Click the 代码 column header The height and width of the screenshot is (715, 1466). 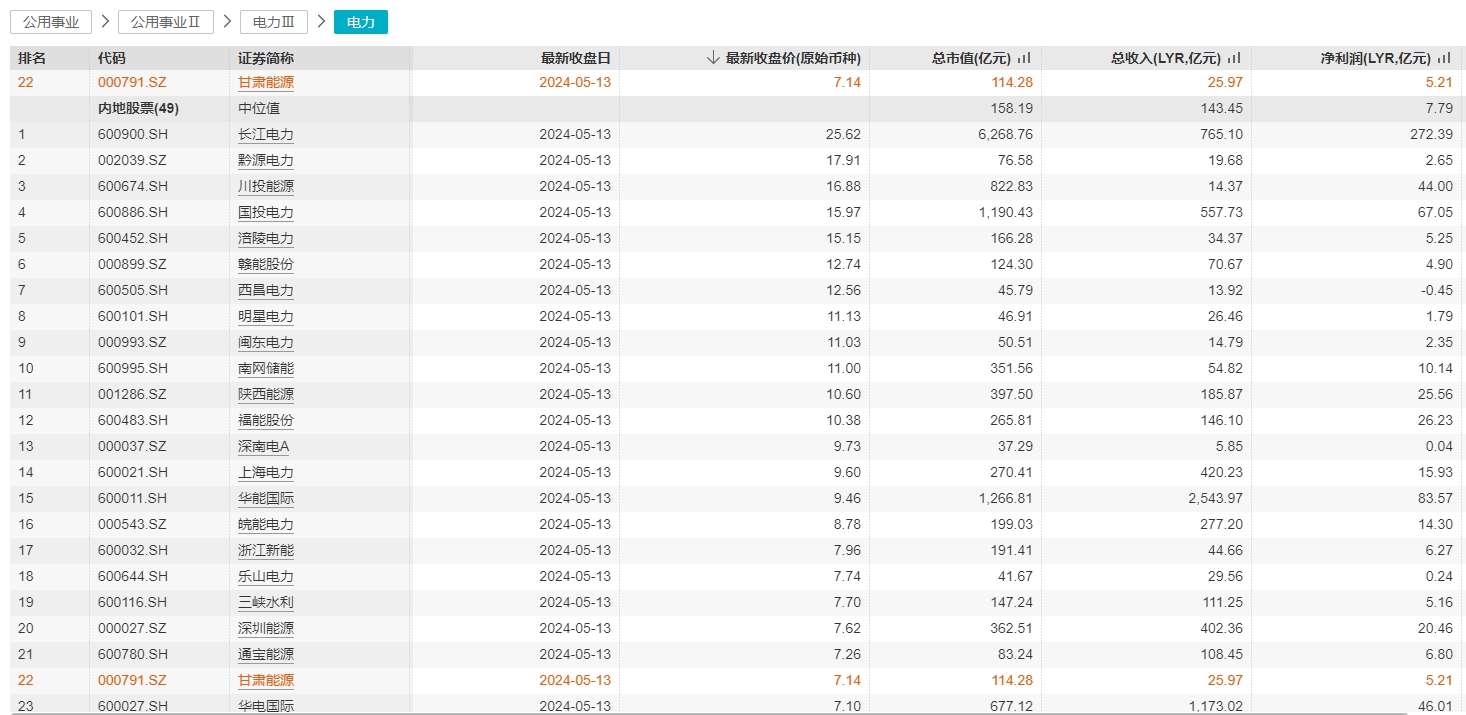[112, 58]
